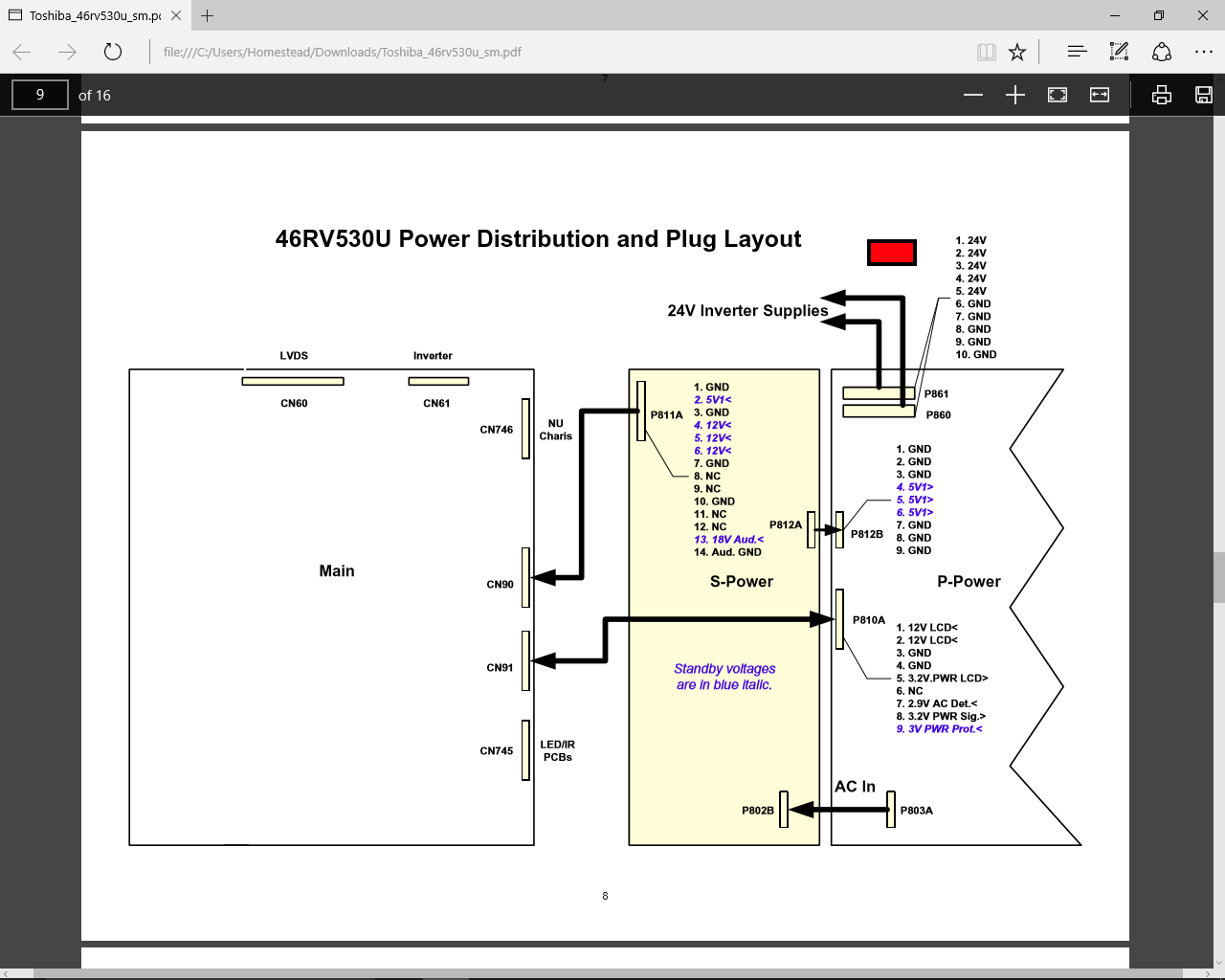Open a new tab with plus button
The image size is (1225, 980).
click(x=208, y=15)
